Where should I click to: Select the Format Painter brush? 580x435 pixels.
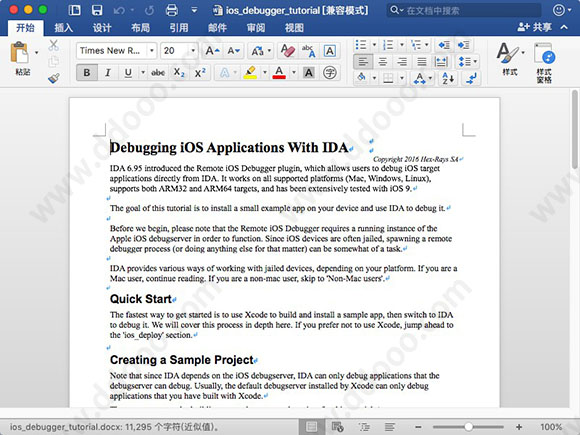(x=54, y=78)
